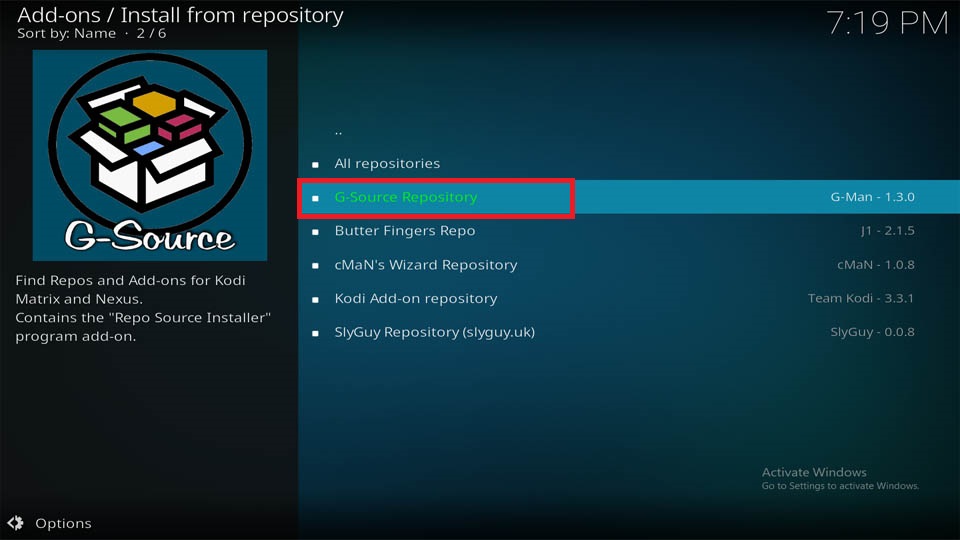The height and width of the screenshot is (540, 960).
Task: Open Butter Fingers Repo
Action: pos(629,231)
